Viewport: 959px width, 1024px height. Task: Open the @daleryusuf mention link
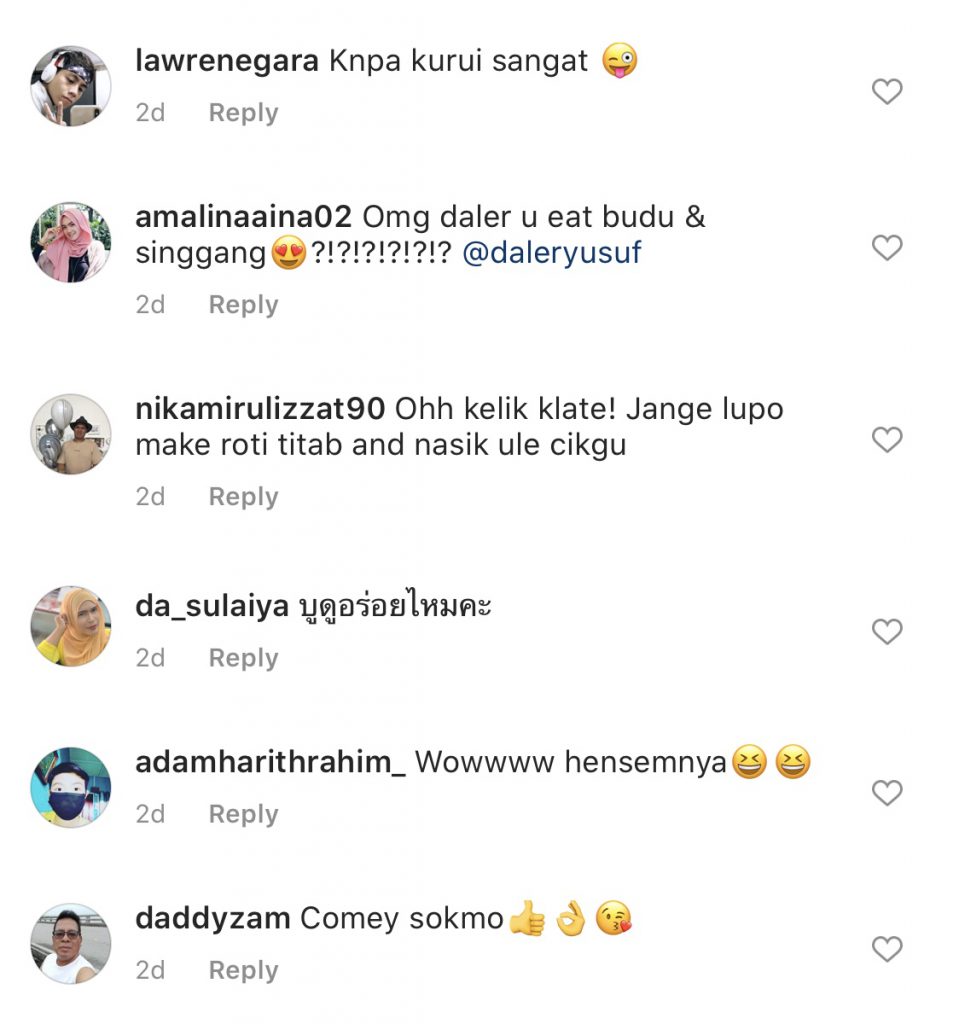(552, 253)
